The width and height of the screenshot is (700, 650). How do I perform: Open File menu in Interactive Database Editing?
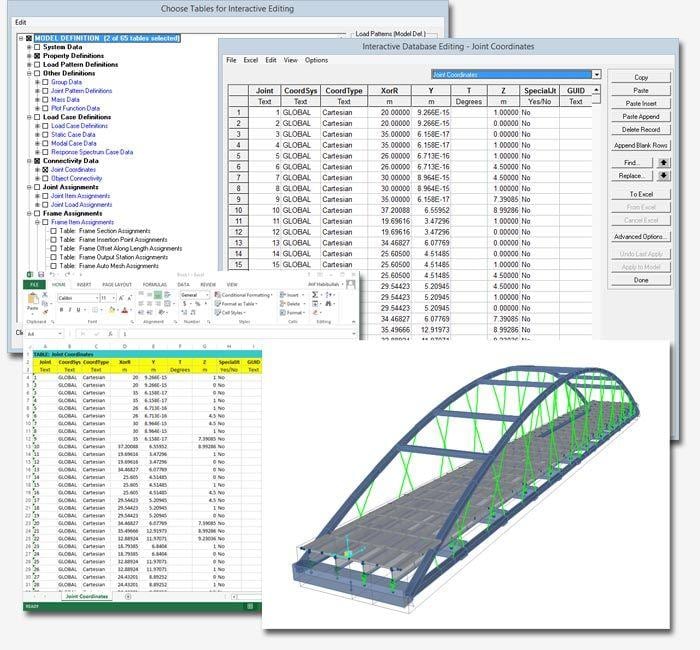(x=231, y=60)
